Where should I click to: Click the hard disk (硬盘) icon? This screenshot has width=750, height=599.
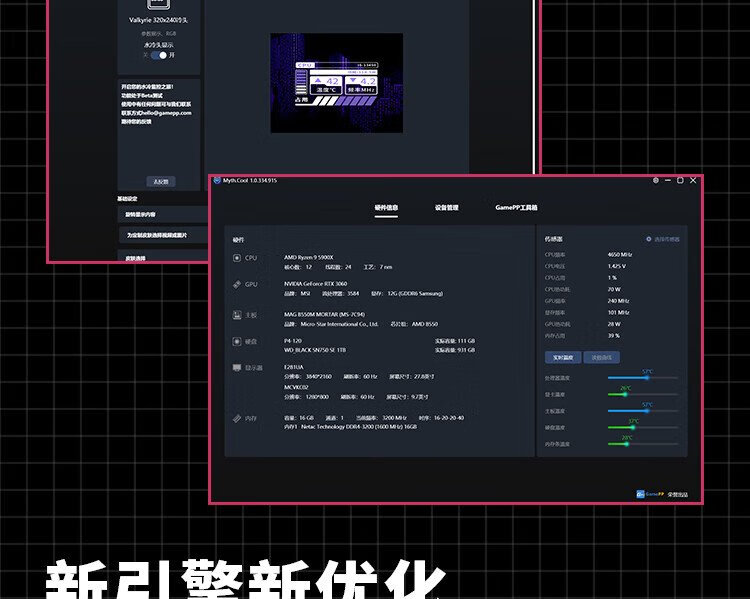(237, 341)
